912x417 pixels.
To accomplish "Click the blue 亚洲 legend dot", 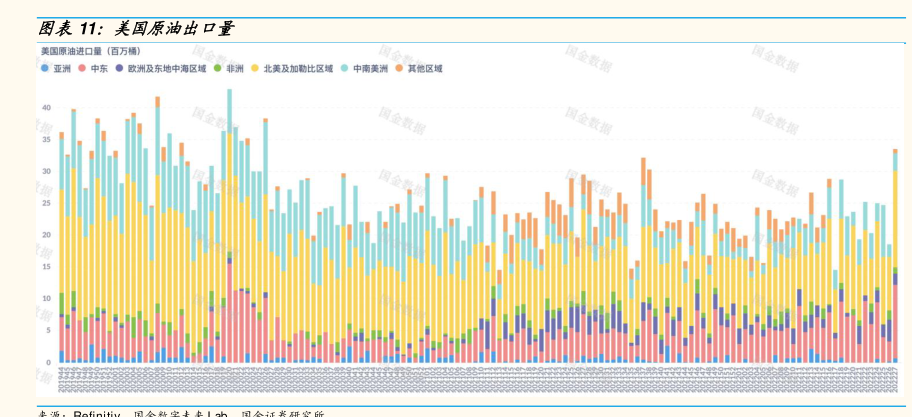I will 44,69.
